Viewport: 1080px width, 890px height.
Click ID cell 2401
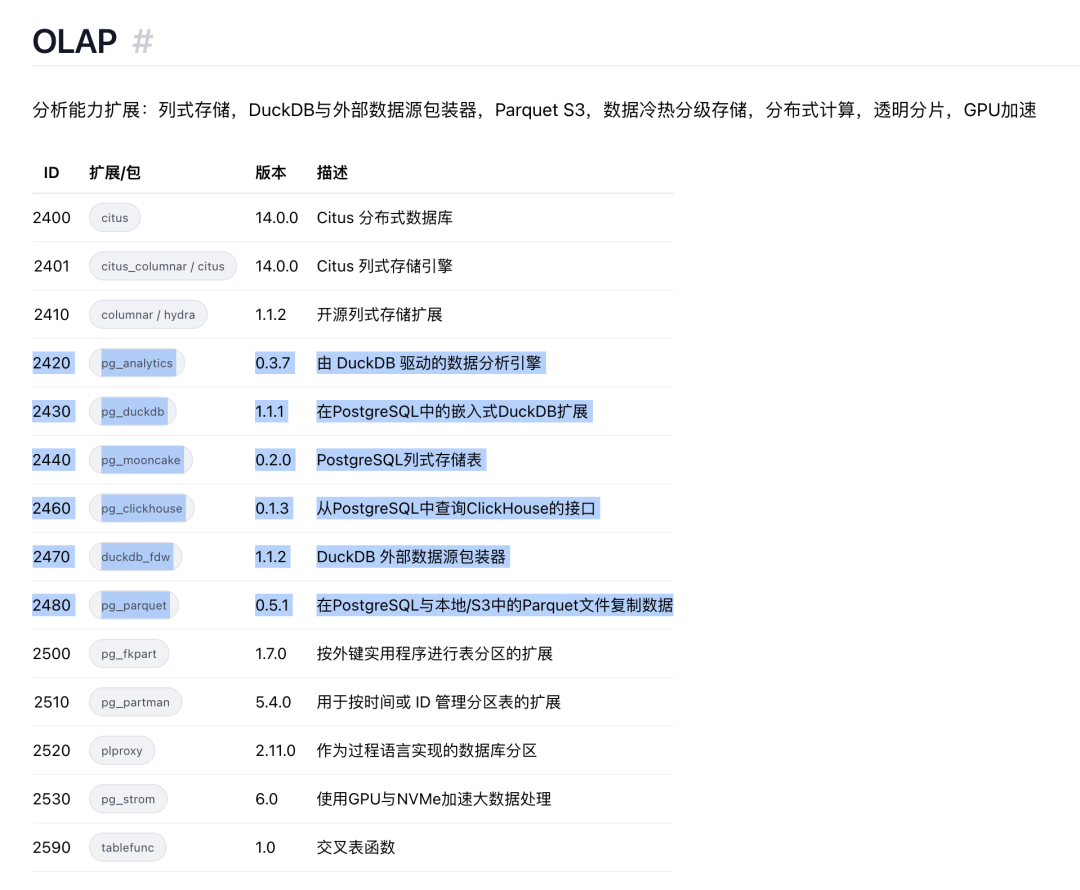pos(52,266)
